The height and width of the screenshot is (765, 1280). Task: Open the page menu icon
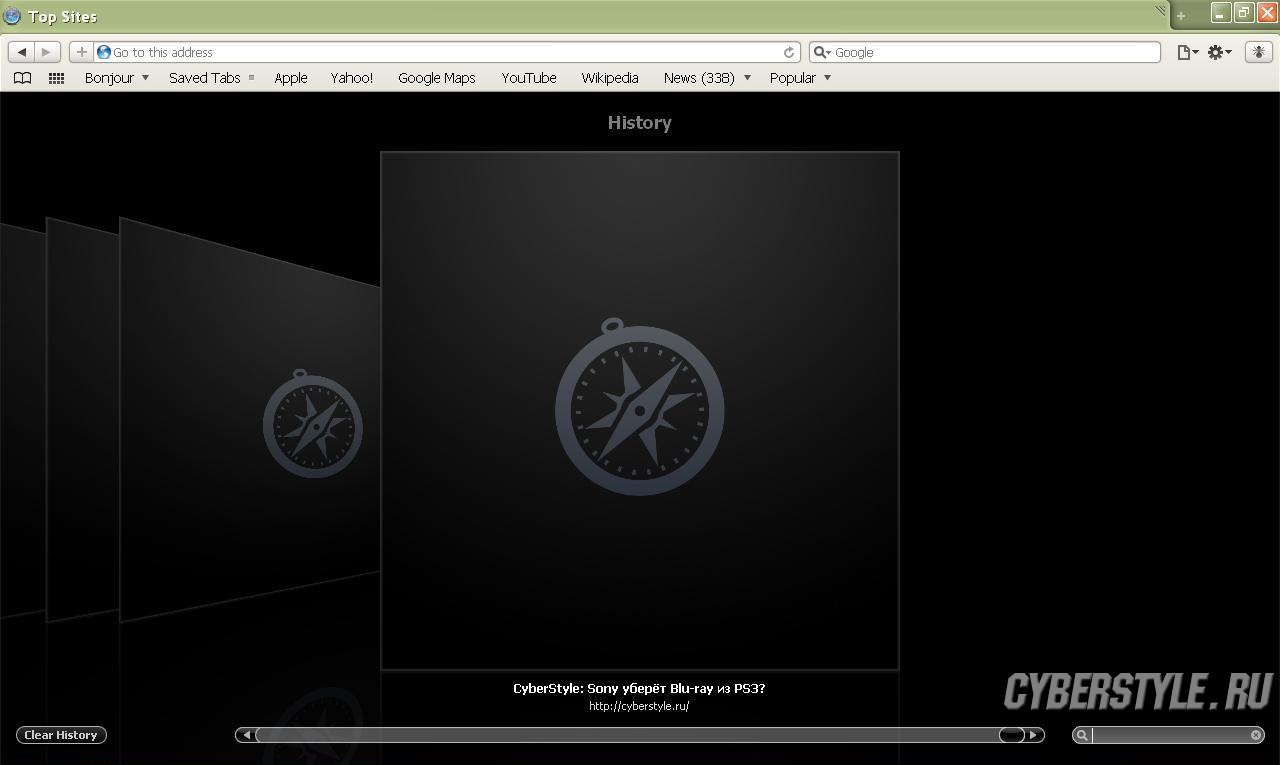pyautogui.click(x=1187, y=52)
